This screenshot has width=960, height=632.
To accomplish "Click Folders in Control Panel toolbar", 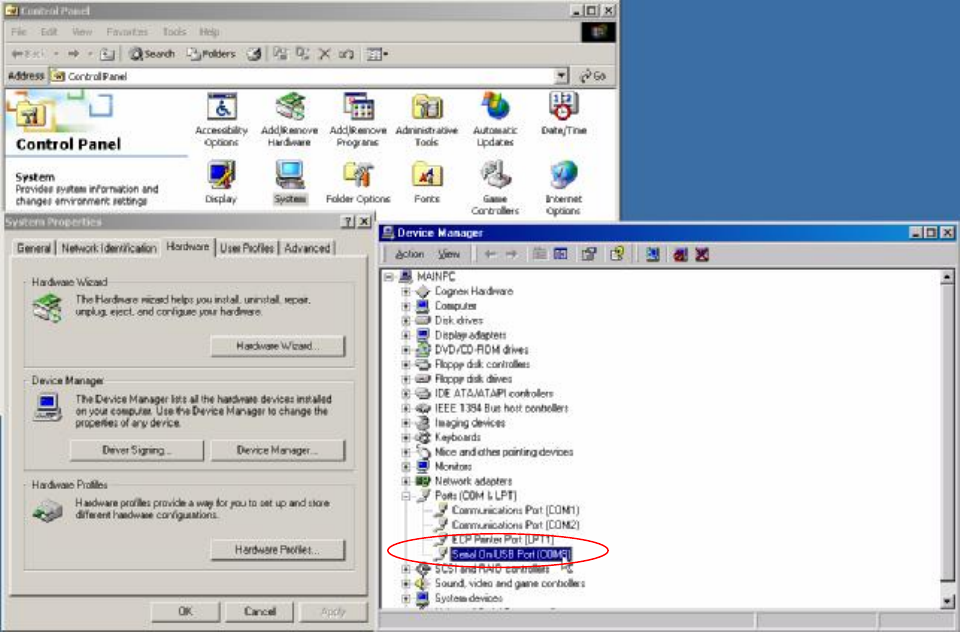I will pos(212,54).
